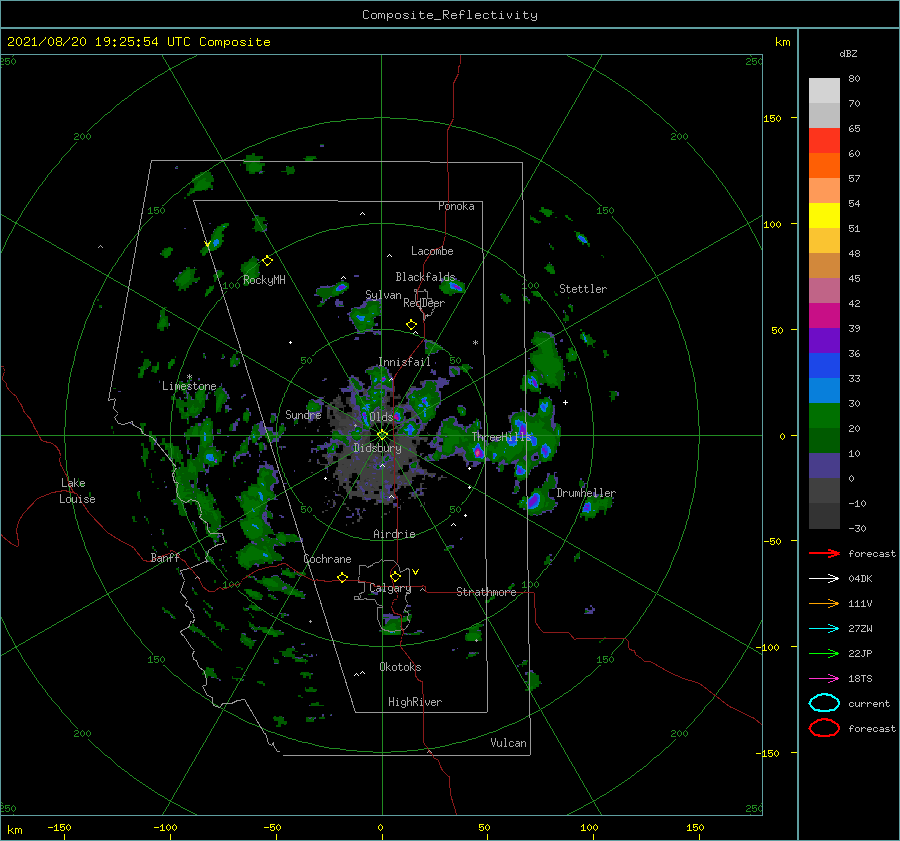Click the yellow diamond marker above Calgary label
Image resolution: width=900 pixels, height=841 pixels.
395,576
